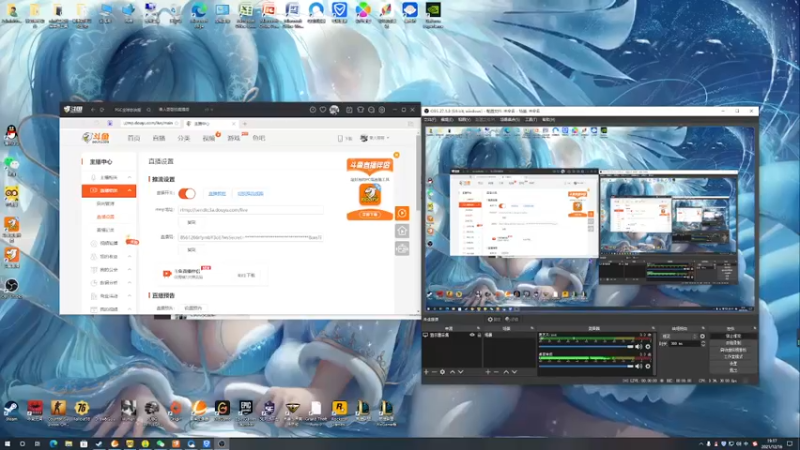Open user account dropdown in Douyu header

[x=374, y=138]
